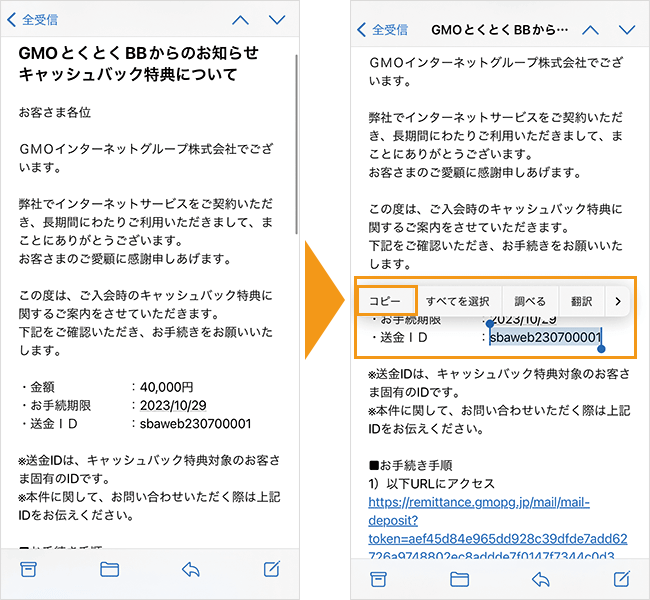This screenshot has height=600, width=650.
Task: Tap ■お手続き手順 heading in right screen
Action: tap(410, 466)
